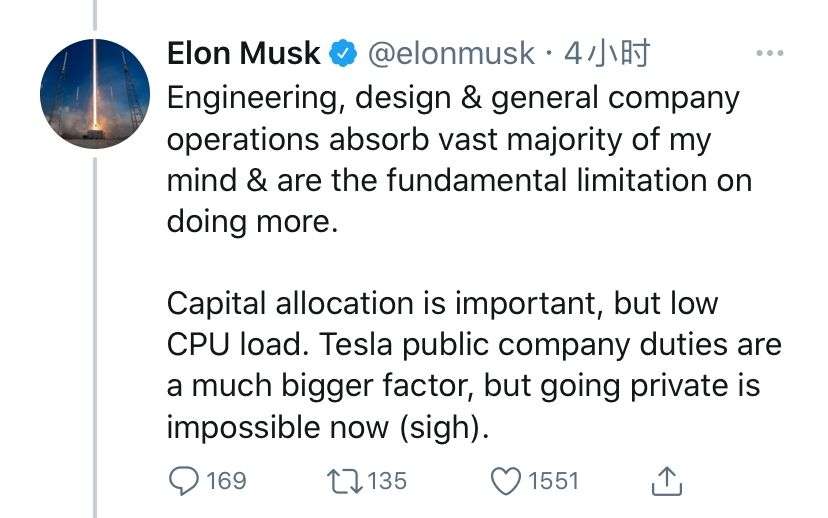Tap the share upload icon
Image resolution: width=828 pixels, height=518 pixels.
coord(667,481)
